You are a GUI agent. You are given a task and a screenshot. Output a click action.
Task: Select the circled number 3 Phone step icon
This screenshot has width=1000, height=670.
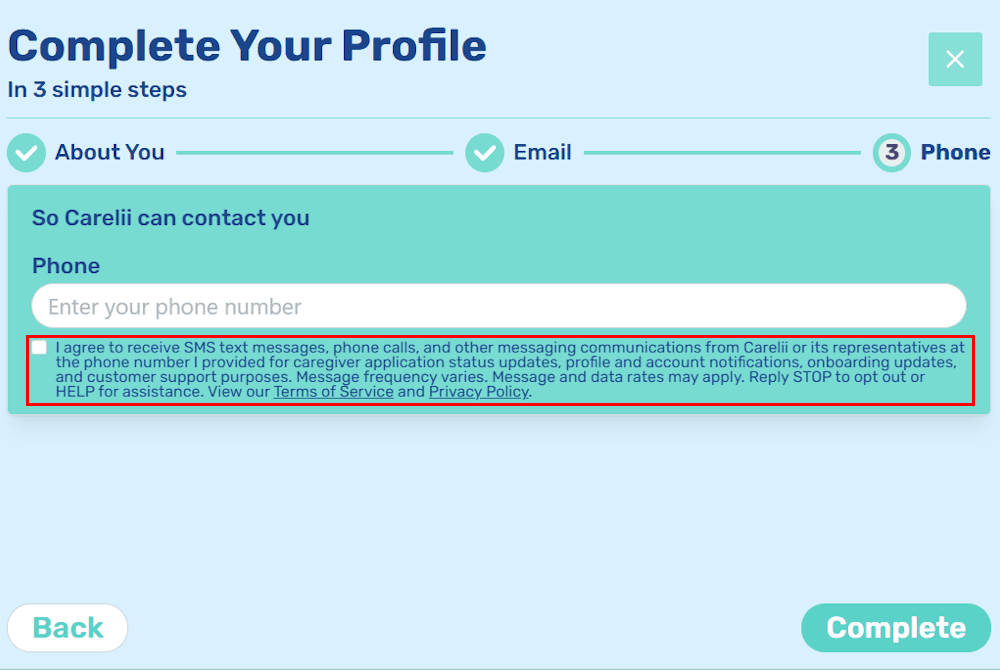(891, 152)
